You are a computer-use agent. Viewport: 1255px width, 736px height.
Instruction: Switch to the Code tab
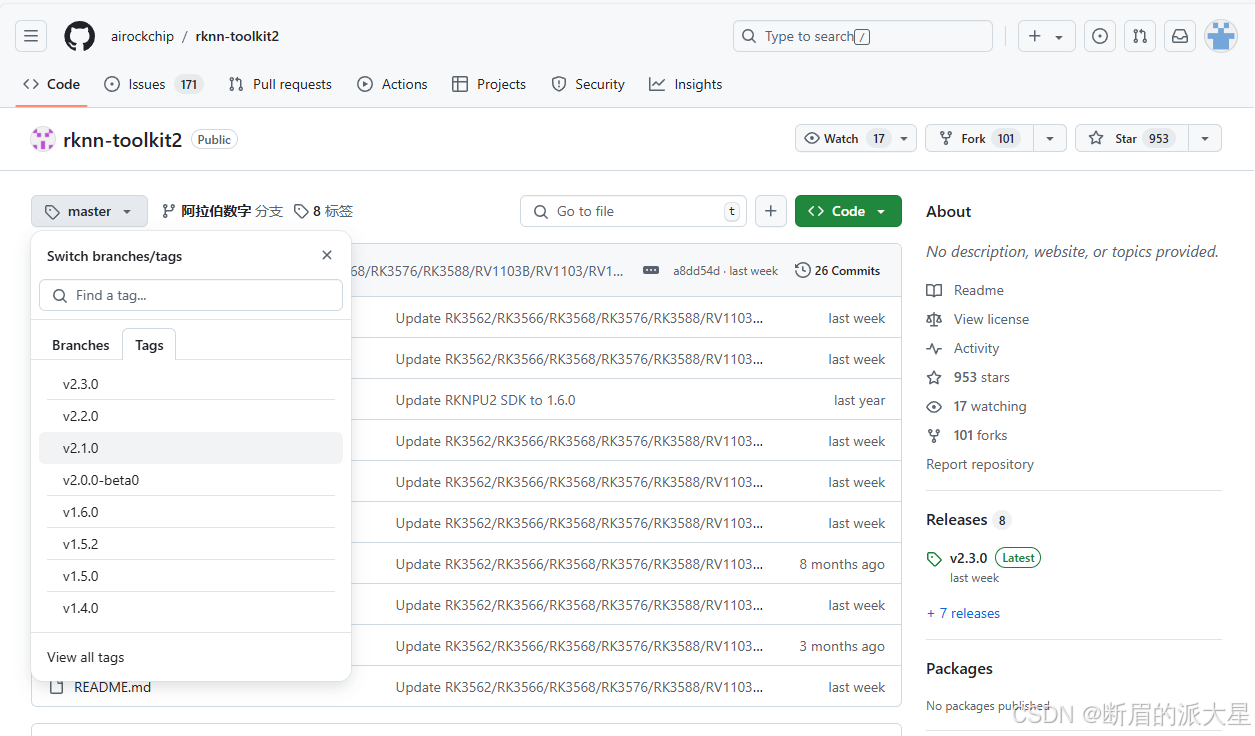pyautogui.click(x=51, y=84)
